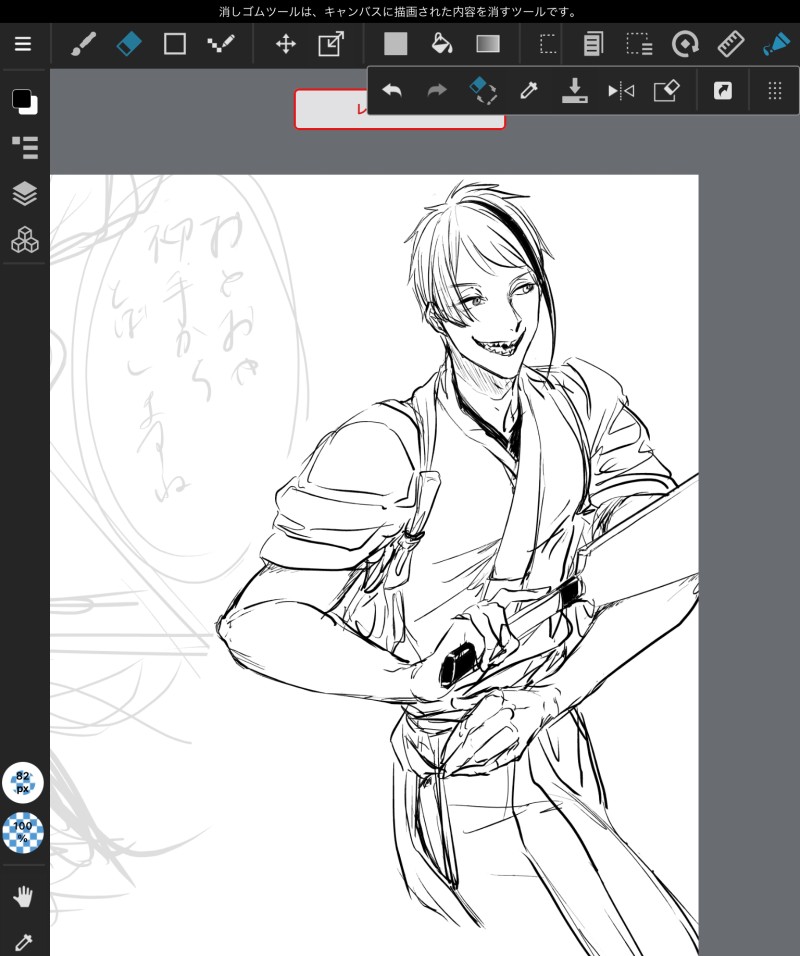Click the red-bordered notification button
The height and width of the screenshot is (956, 800).
coord(399,109)
